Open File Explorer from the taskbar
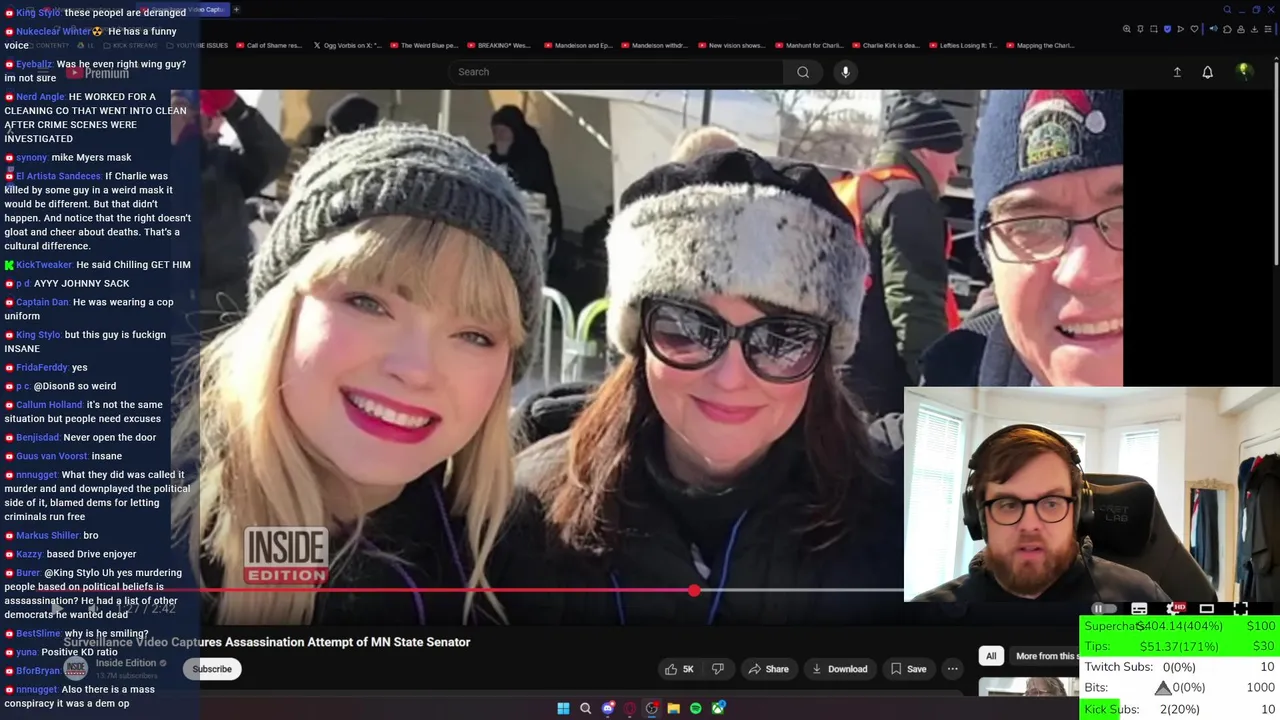 (673, 708)
